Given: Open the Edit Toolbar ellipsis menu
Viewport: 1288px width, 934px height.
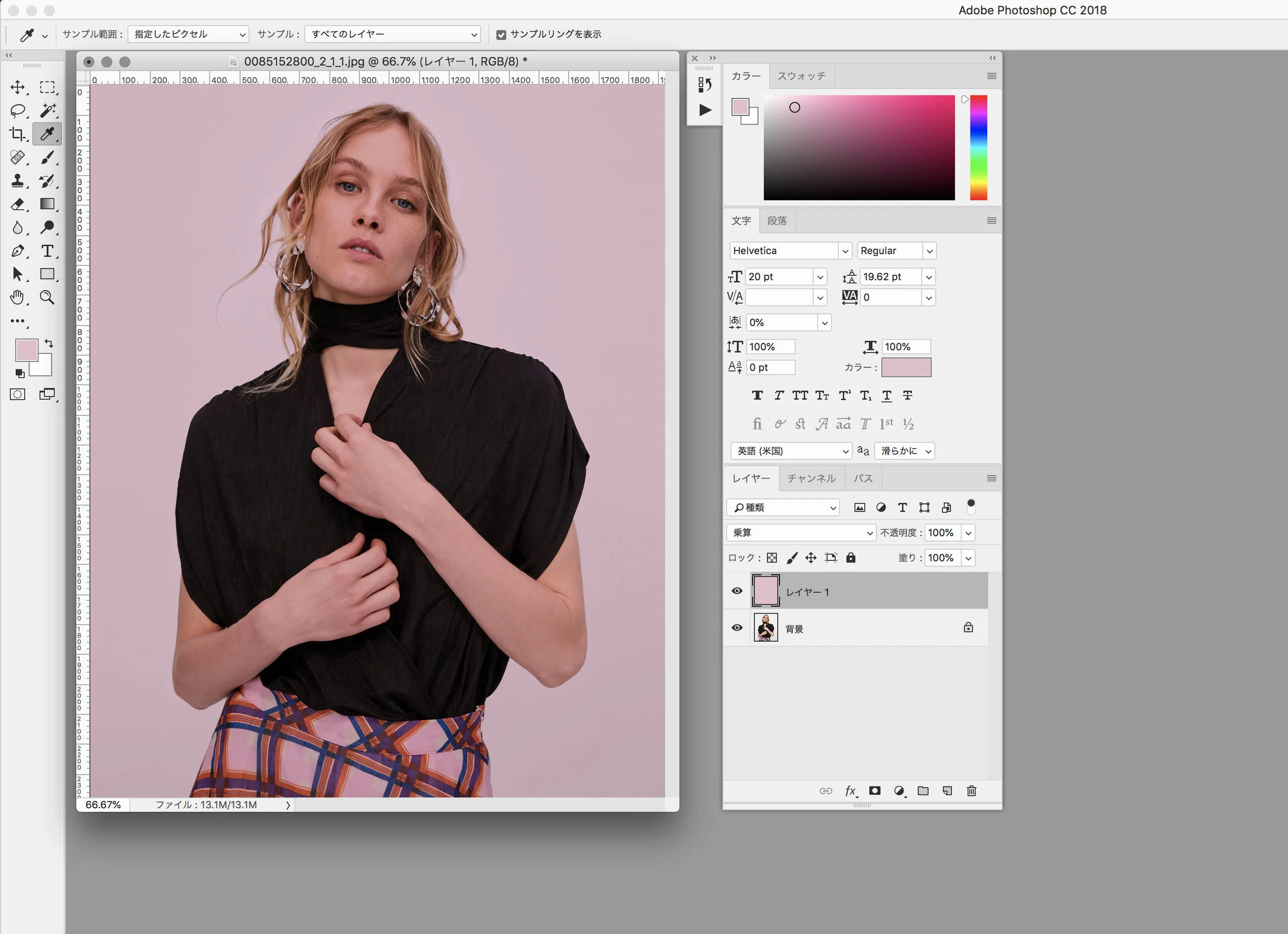Looking at the screenshot, I should click(18, 321).
